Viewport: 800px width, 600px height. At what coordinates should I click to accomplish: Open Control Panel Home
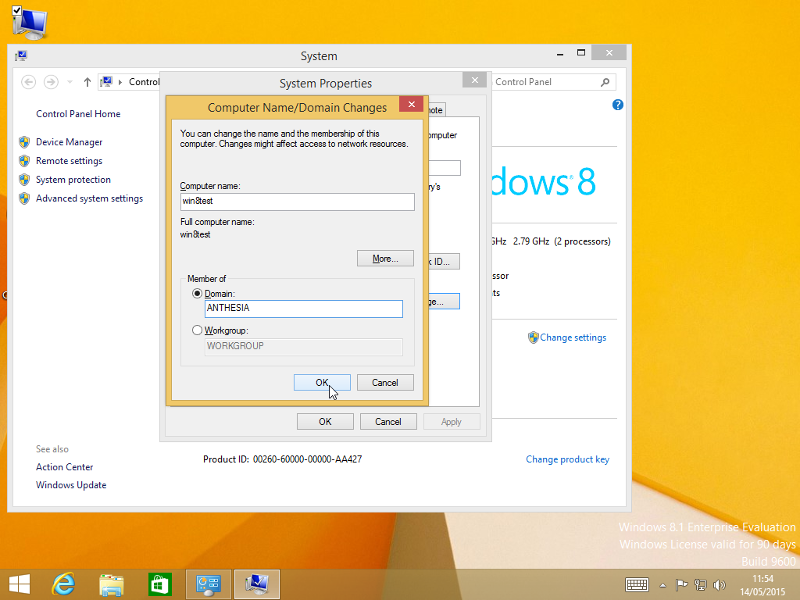point(78,114)
